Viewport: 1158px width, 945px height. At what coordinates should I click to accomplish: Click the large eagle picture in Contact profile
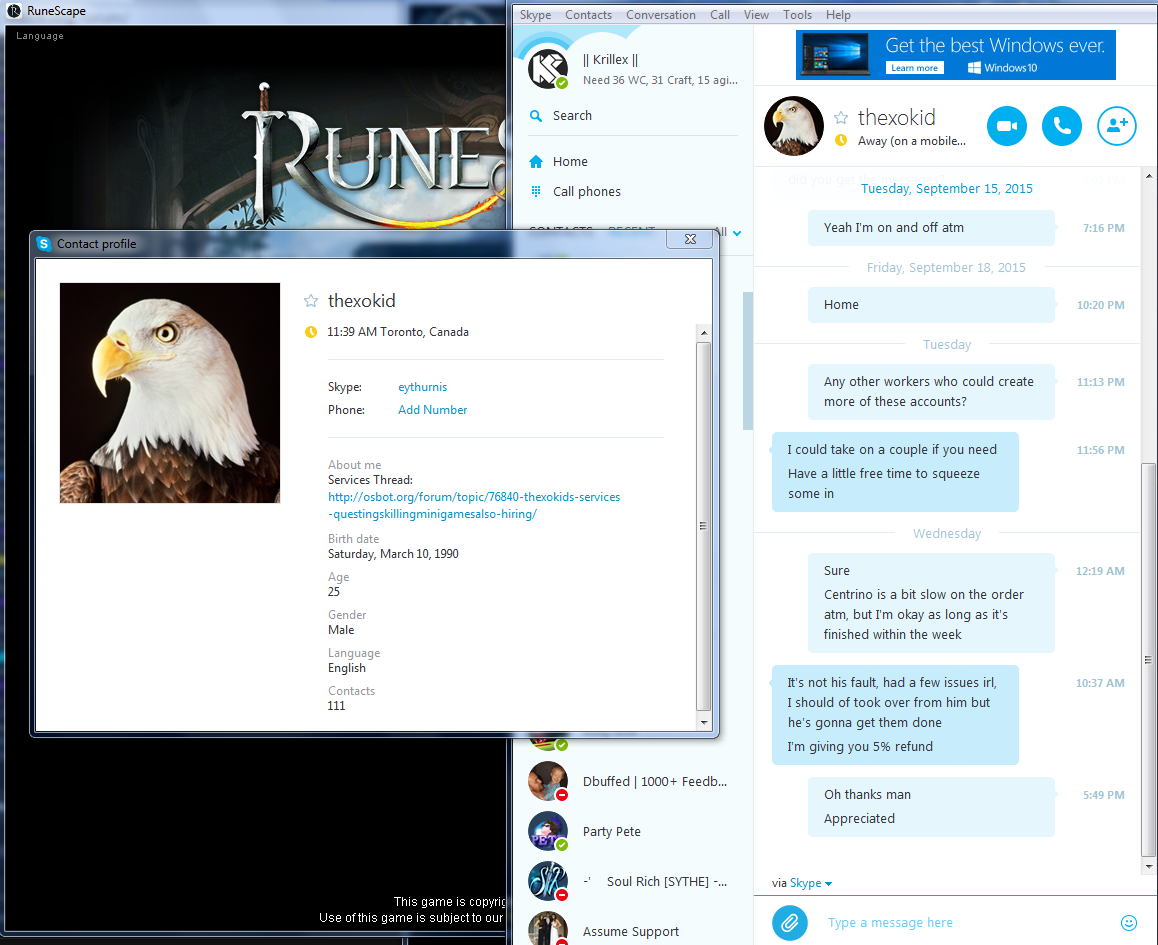[x=170, y=393]
